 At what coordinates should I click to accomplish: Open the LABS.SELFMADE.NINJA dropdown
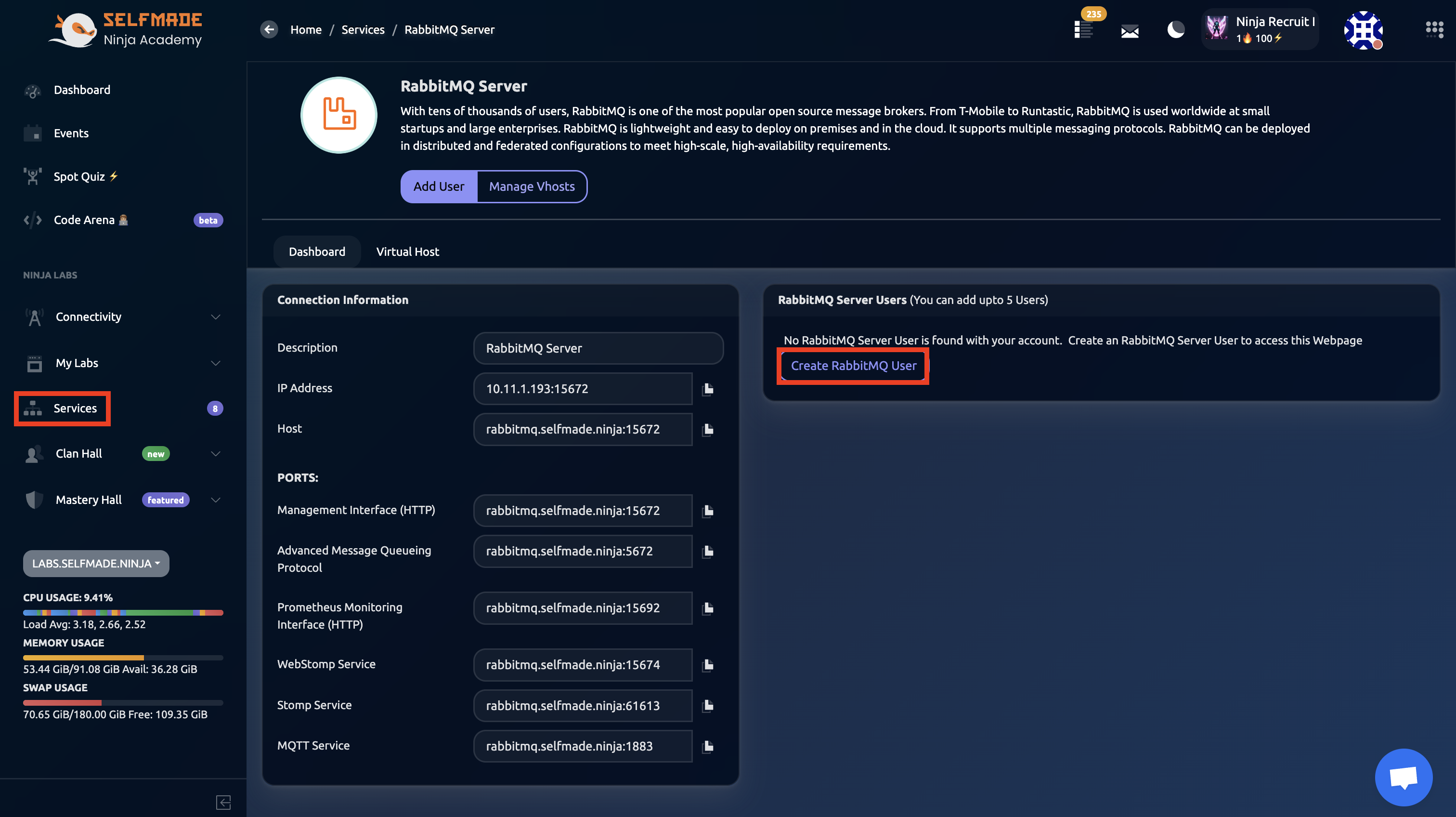coord(96,564)
